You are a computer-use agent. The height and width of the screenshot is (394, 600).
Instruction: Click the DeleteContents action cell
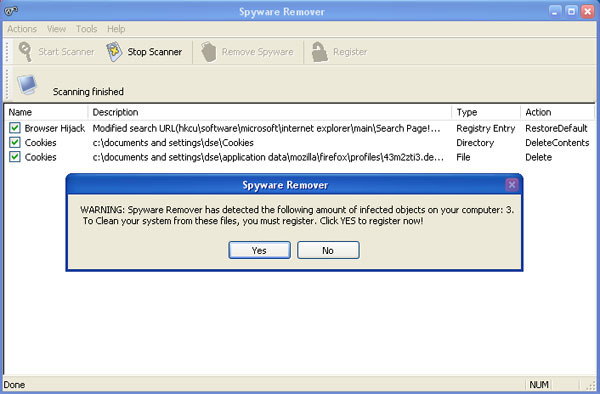click(x=557, y=143)
